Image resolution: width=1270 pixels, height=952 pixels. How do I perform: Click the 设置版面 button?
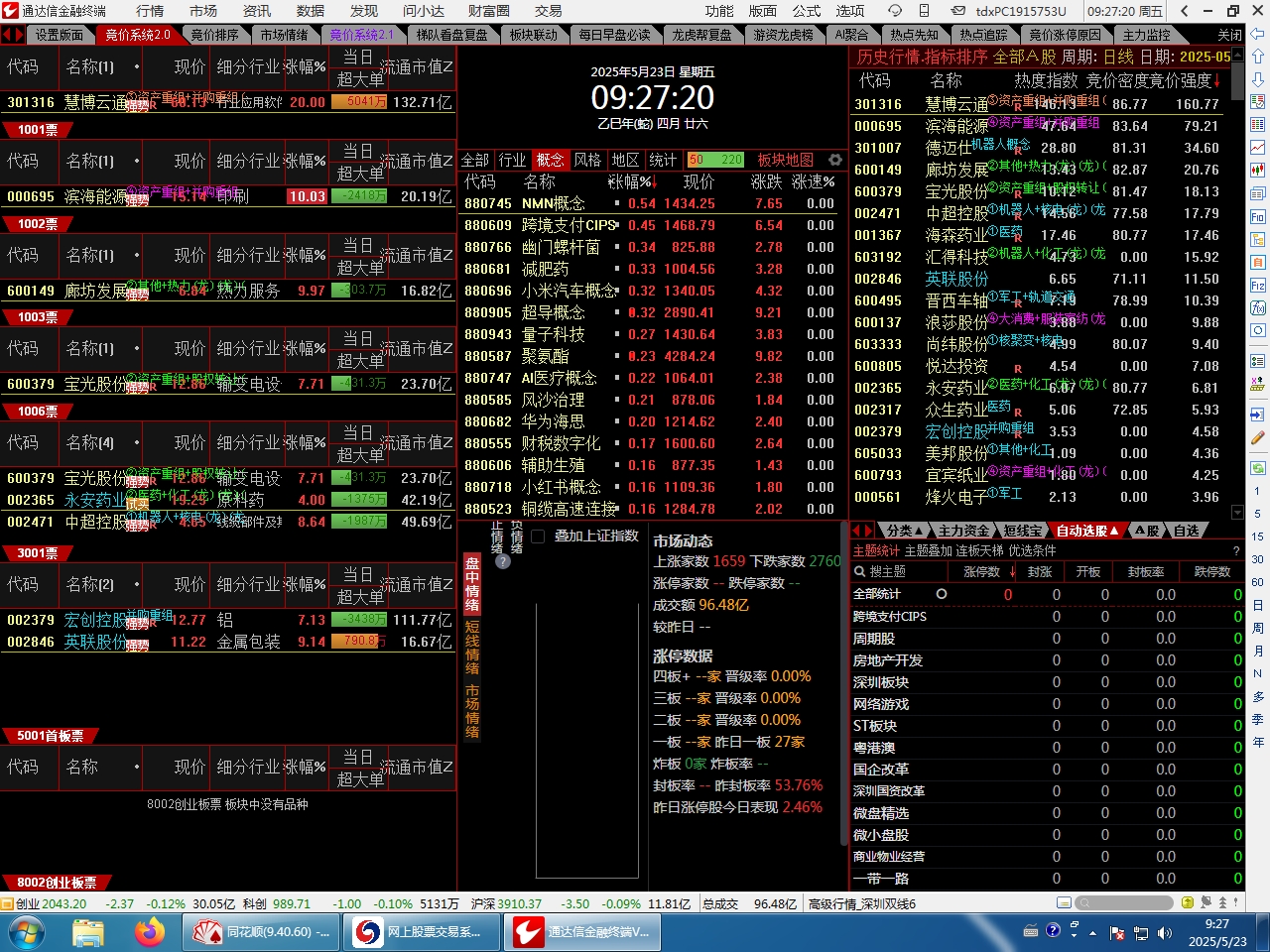click(61, 34)
